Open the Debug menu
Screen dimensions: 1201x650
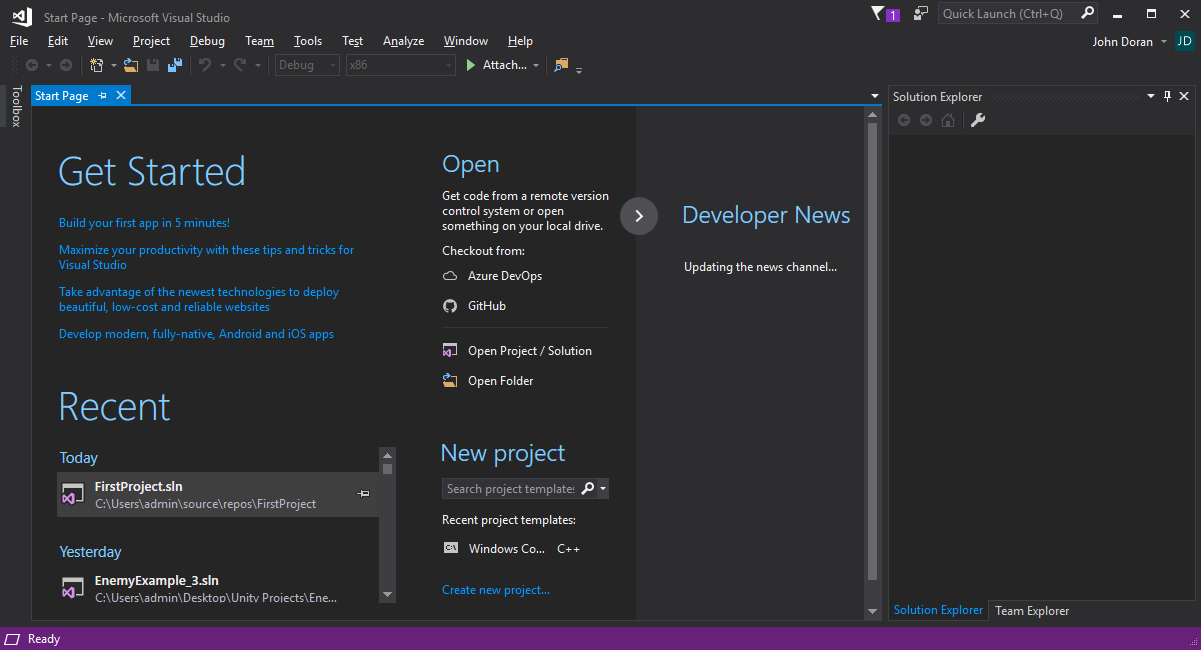point(207,41)
